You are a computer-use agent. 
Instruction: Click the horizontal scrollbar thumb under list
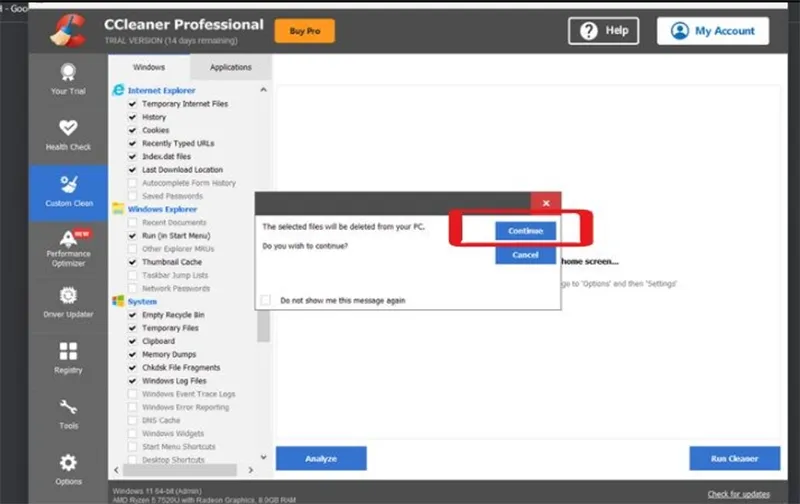(x=180, y=470)
